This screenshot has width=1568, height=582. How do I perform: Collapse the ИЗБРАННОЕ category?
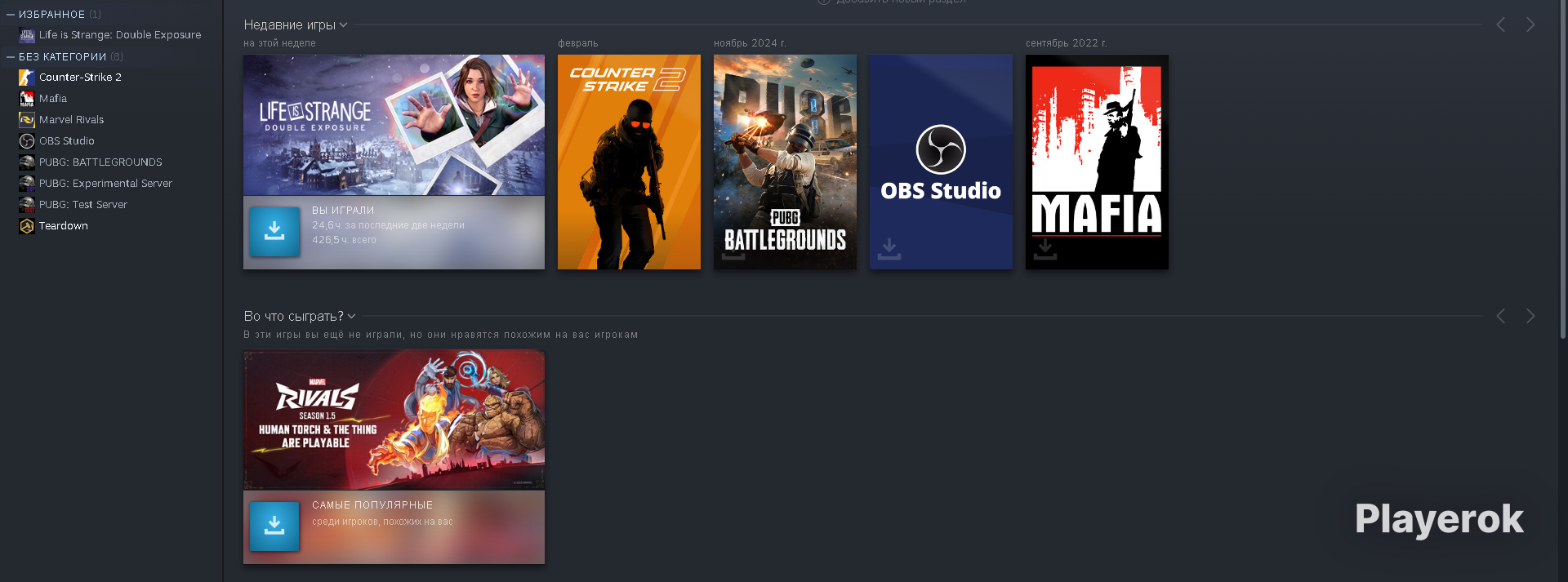coord(11,15)
